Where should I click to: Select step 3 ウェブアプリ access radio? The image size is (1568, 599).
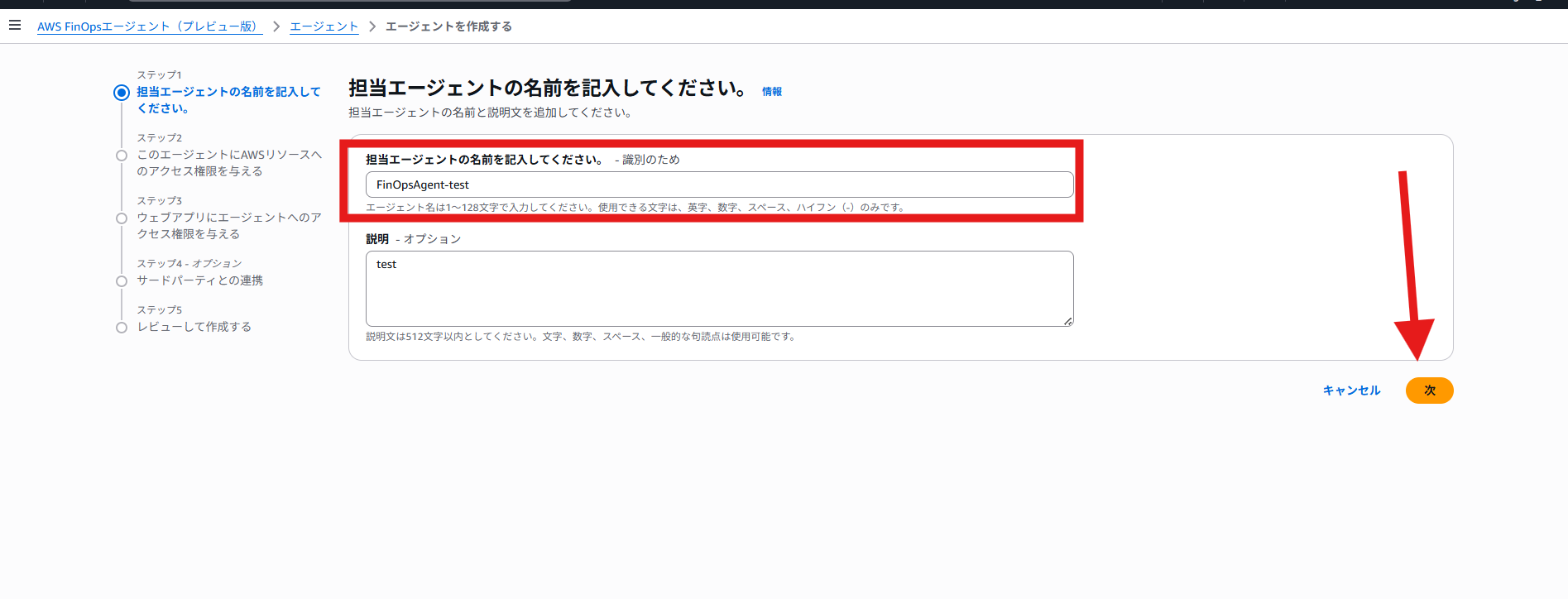click(x=122, y=218)
